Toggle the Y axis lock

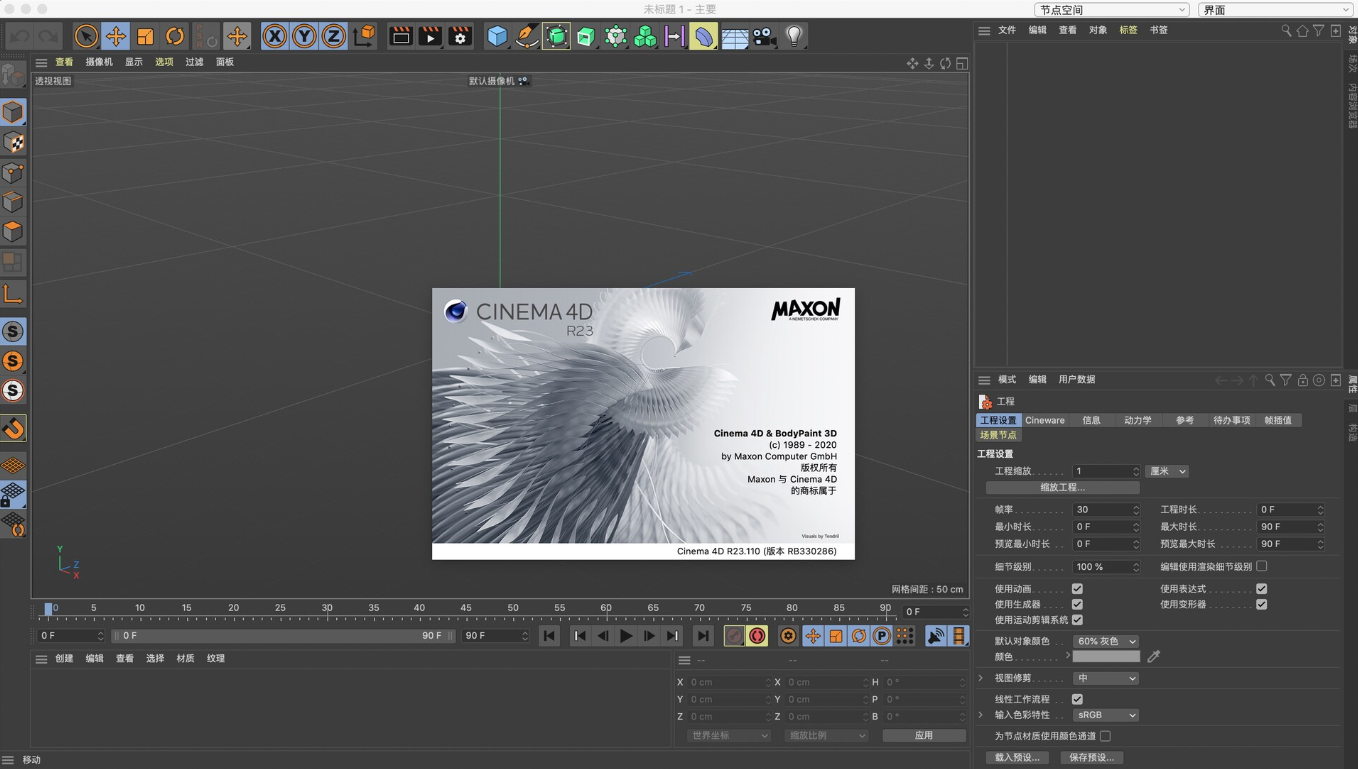pos(304,37)
